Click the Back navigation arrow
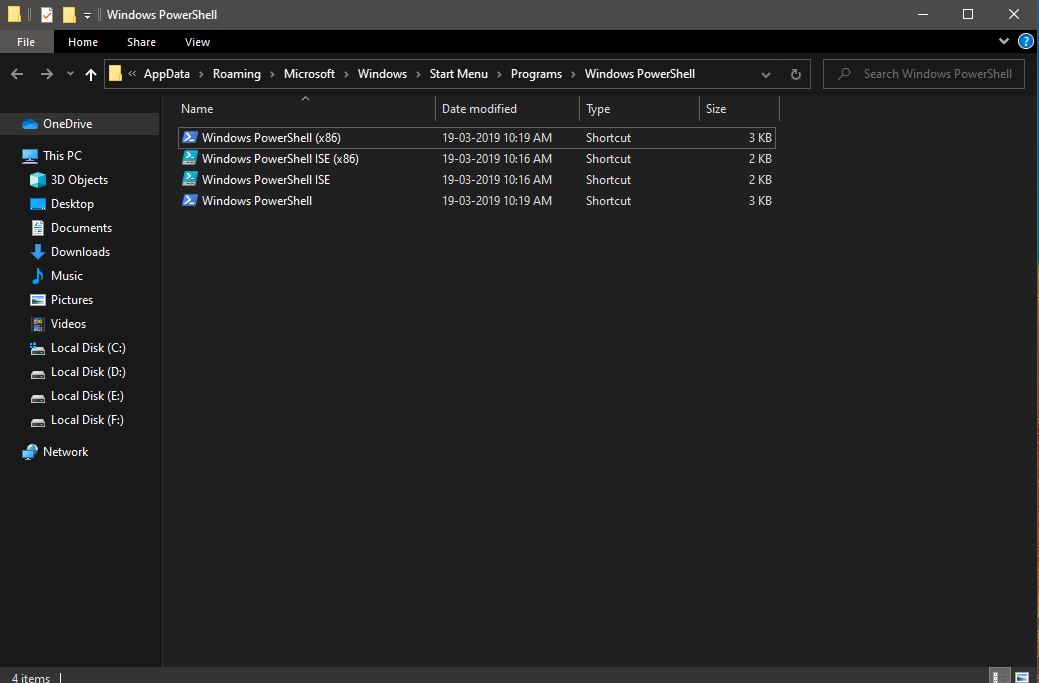 point(17,74)
